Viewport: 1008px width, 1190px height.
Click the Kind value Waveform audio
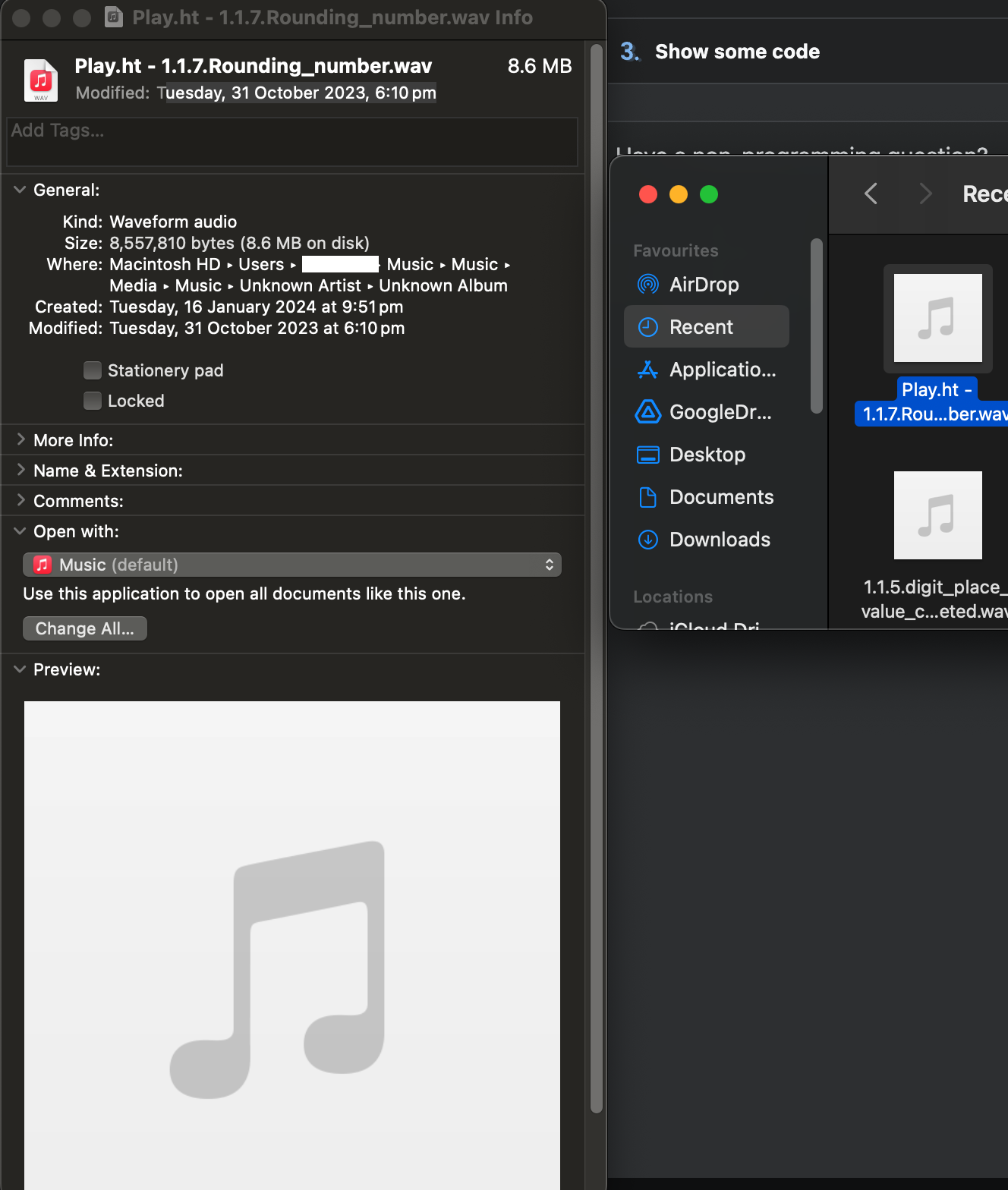click(x=173, y=222)
